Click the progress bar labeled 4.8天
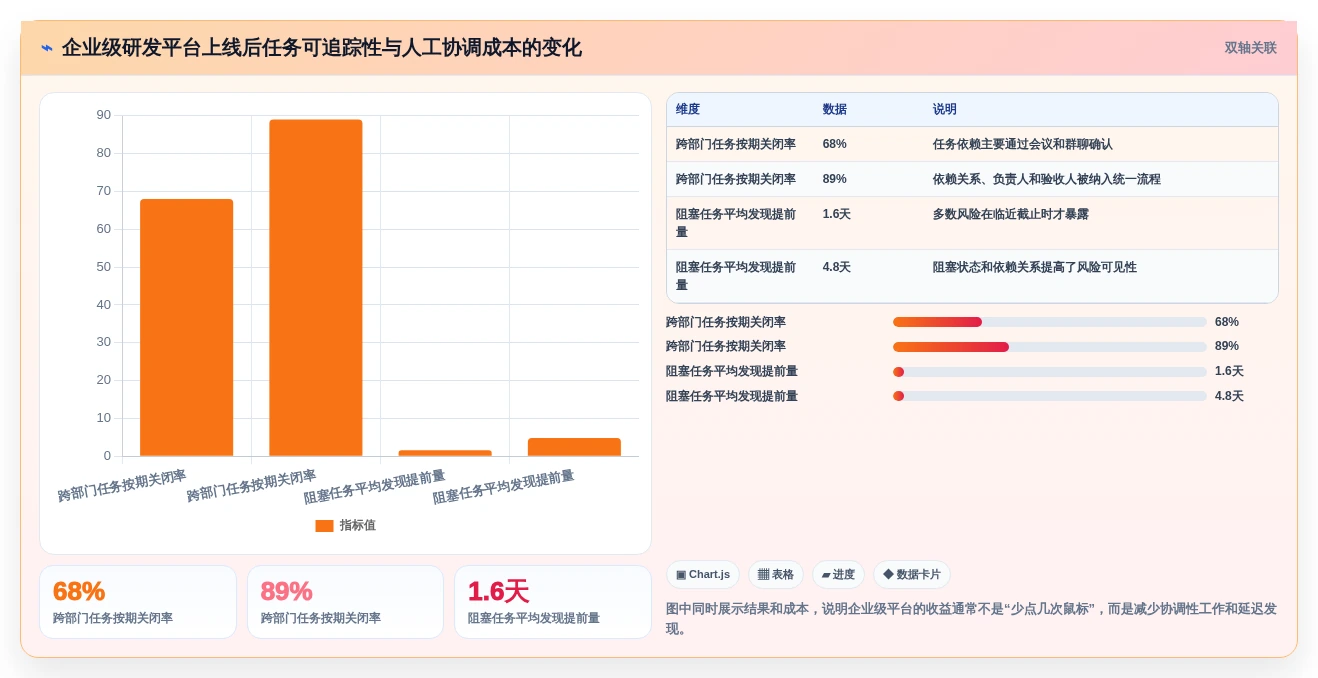1318x678 pixels. click(1049, 396)
